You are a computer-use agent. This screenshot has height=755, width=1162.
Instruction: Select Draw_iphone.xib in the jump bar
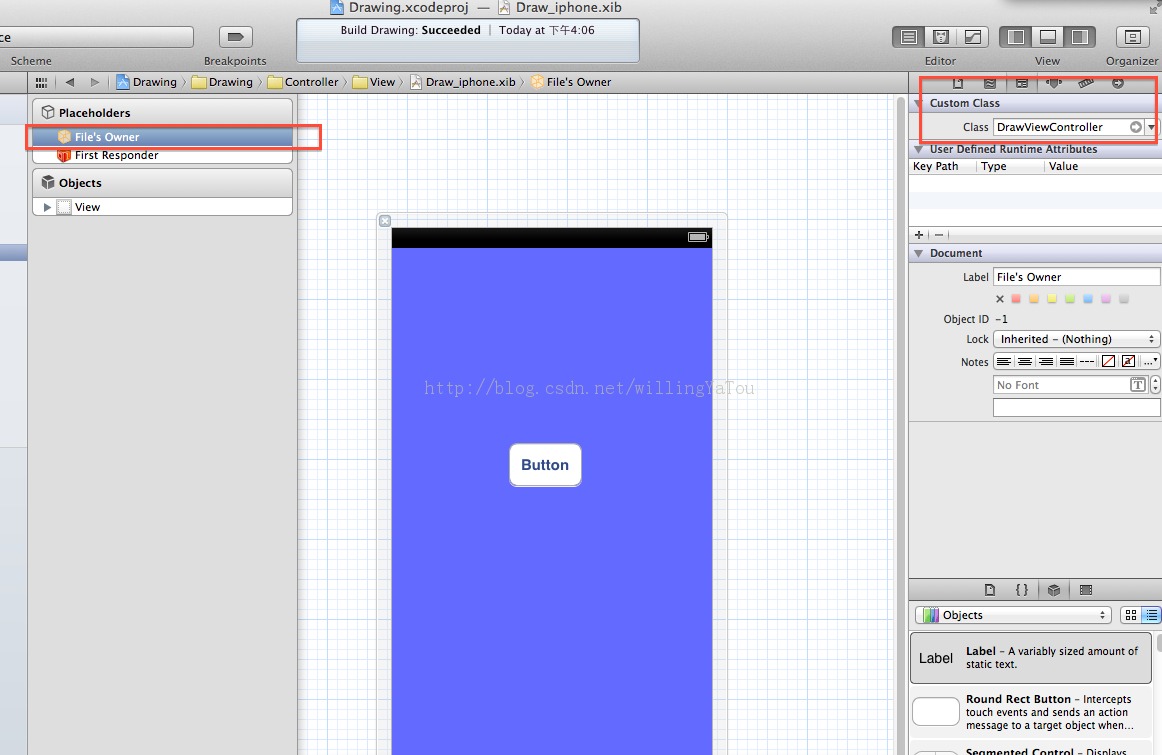click(x=470, y=82)
